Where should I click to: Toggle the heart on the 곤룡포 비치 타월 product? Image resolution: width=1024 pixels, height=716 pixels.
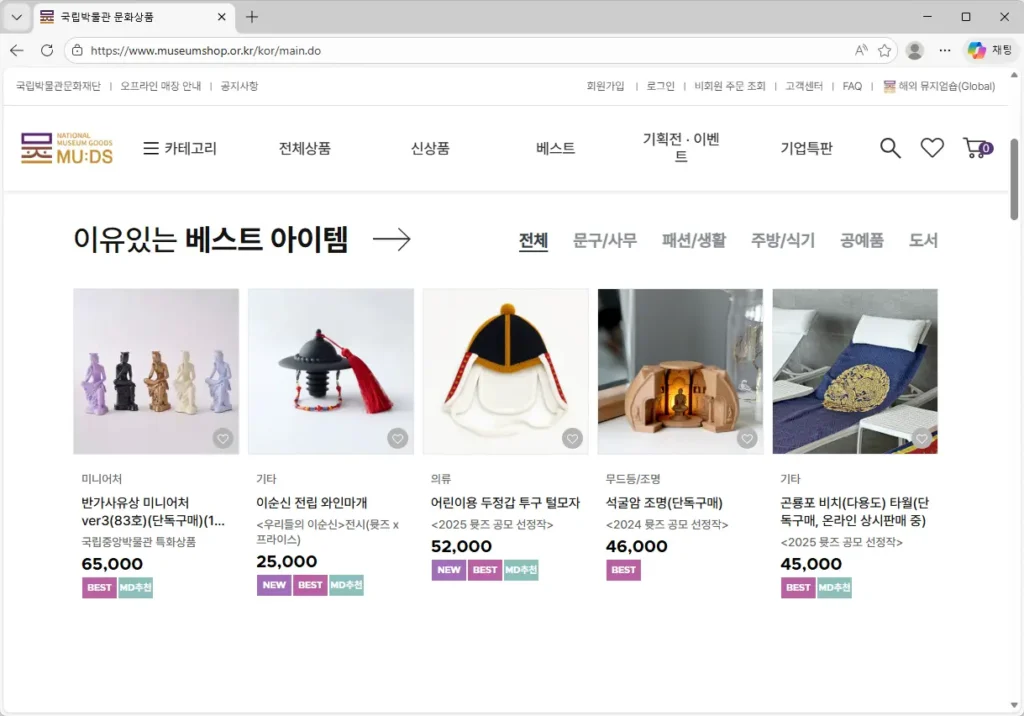pyautogui.click(x=921, y=438)
